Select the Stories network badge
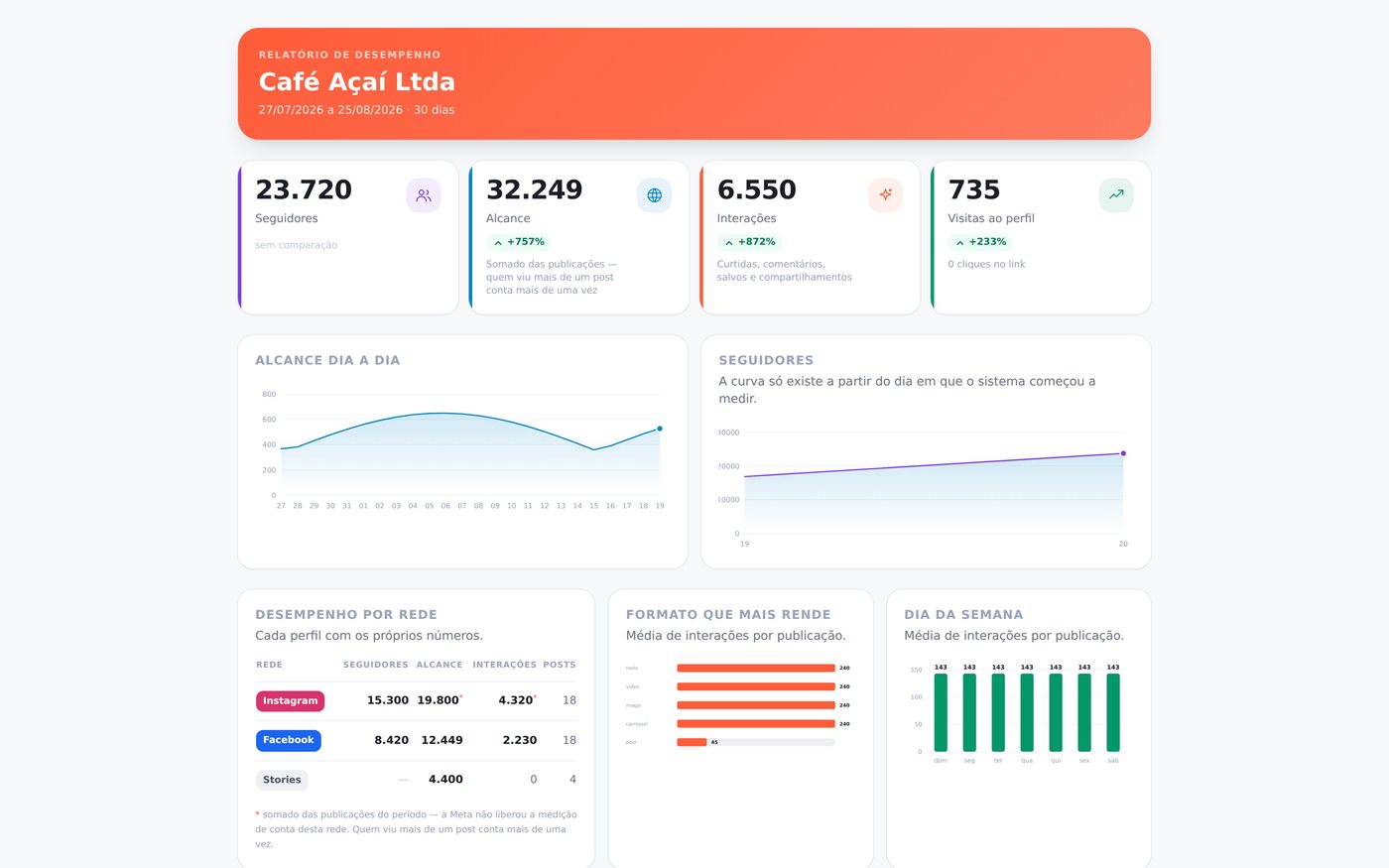Screen dimensions: 1389x868 point(282,780)
